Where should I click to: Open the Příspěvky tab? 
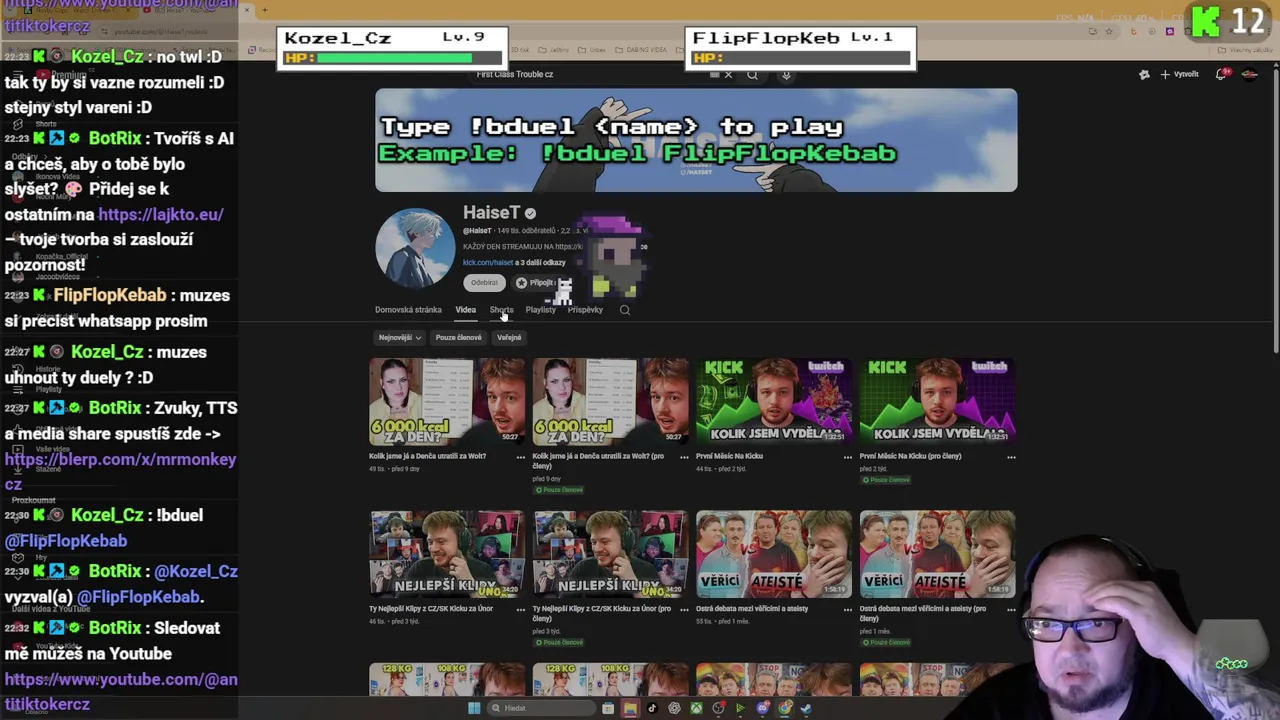point(585,310)
